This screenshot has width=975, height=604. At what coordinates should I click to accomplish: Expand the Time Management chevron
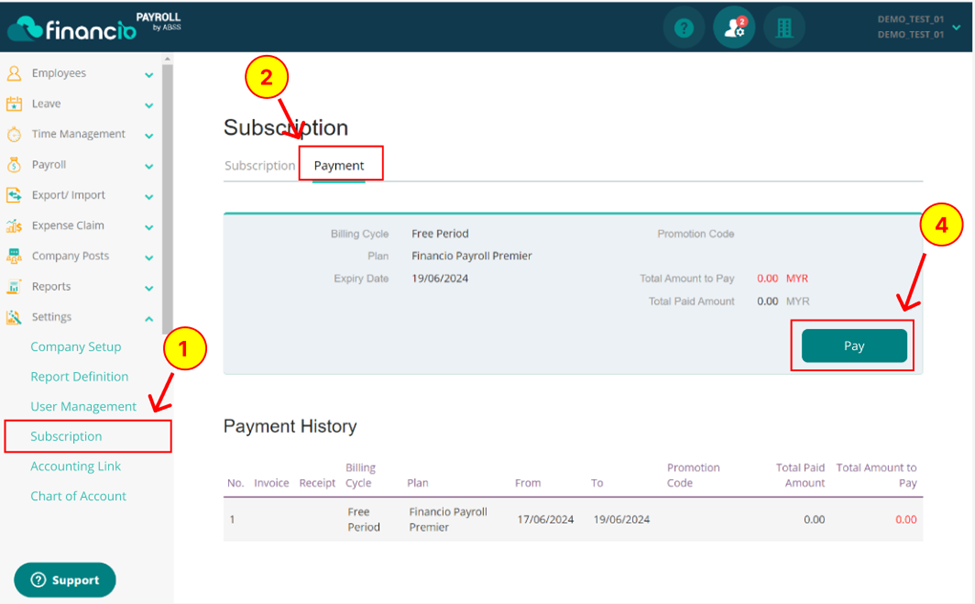pos(149,136)
